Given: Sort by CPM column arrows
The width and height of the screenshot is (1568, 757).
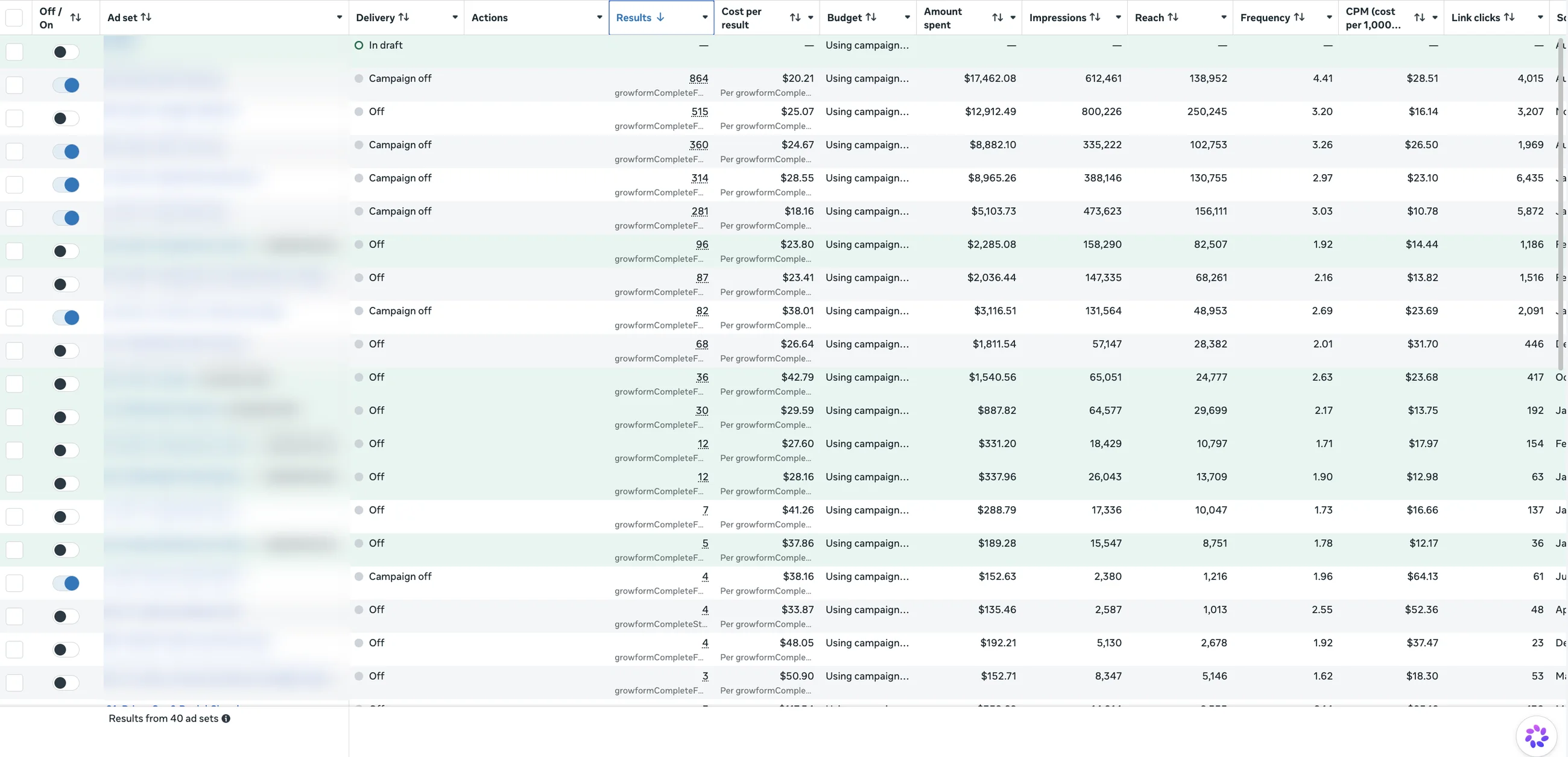Looking at the screenshot, I should point(1420,17).
